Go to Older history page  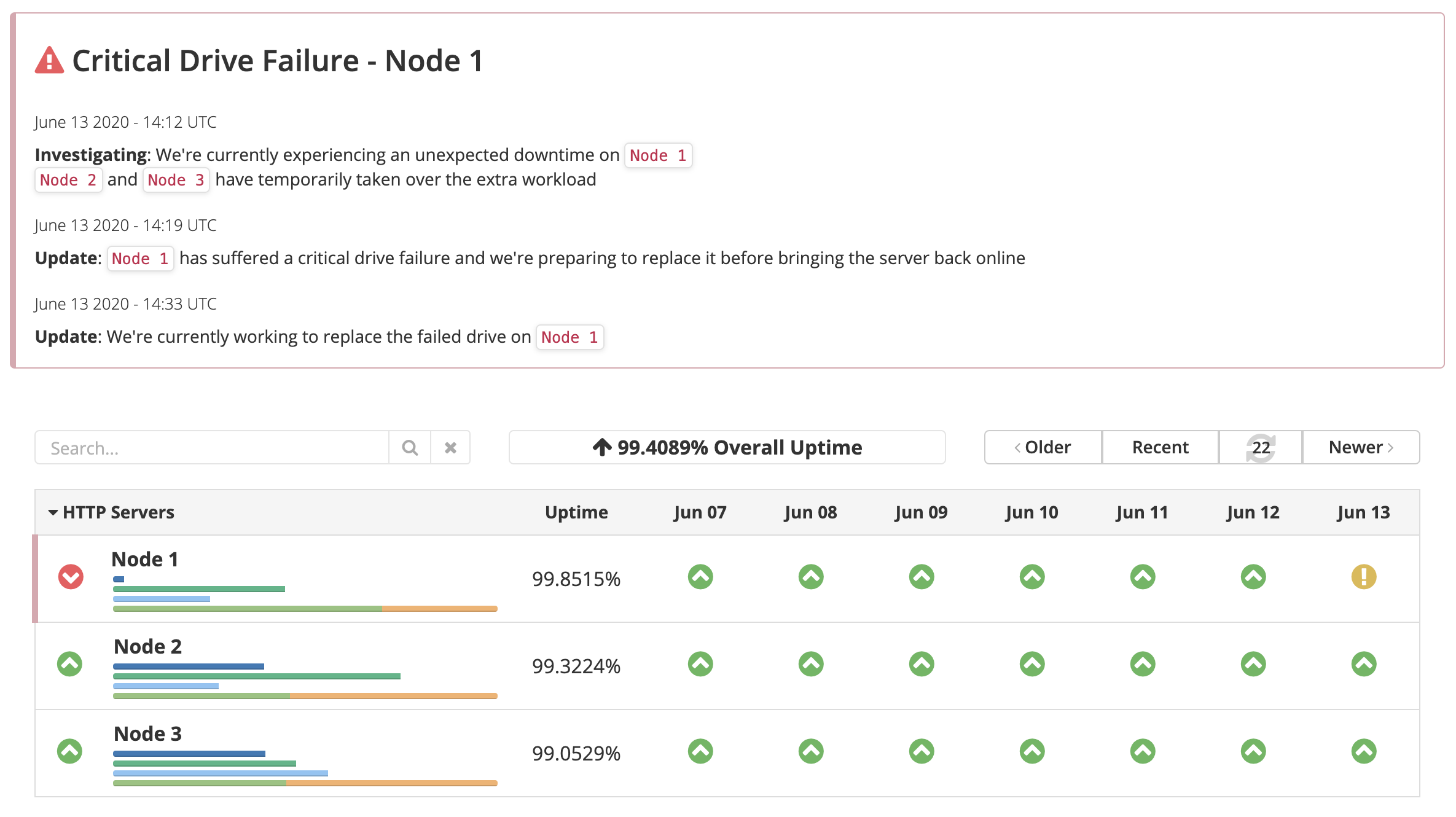point(1043,448)
